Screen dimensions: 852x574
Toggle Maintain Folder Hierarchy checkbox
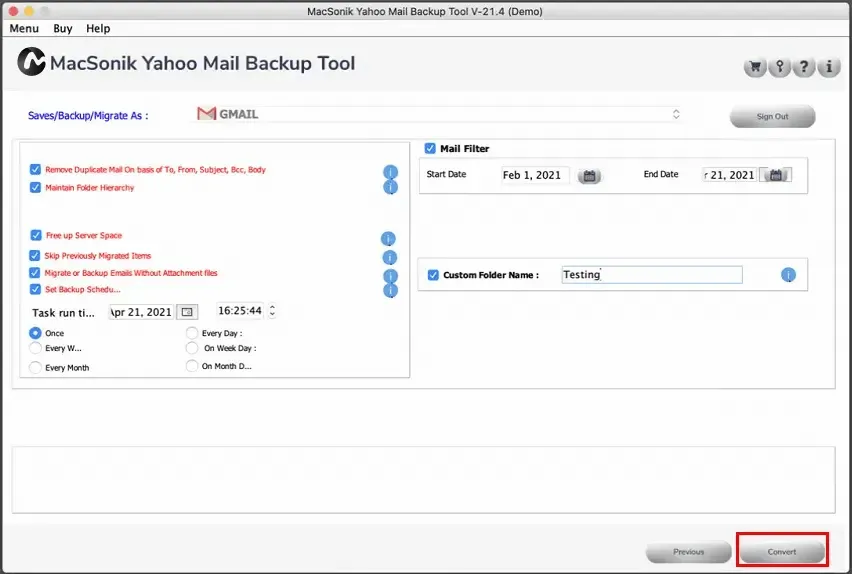(35, 188)
